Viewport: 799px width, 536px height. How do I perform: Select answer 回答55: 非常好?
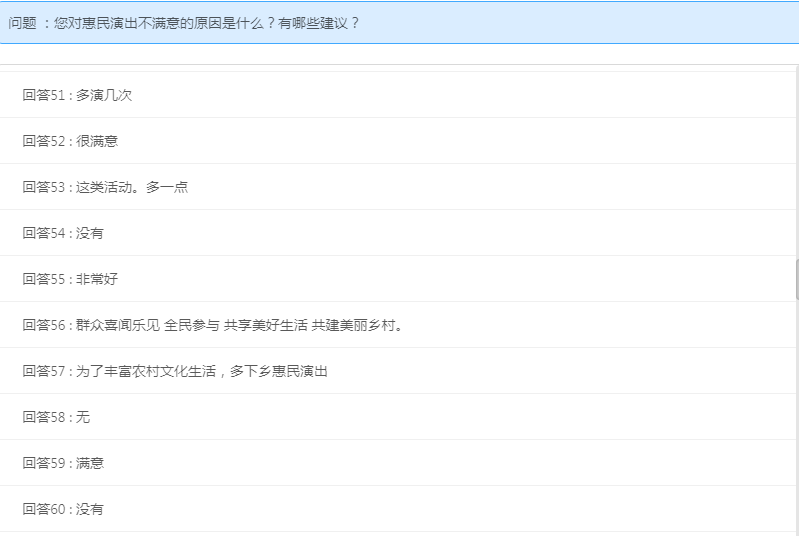[398, 279]
